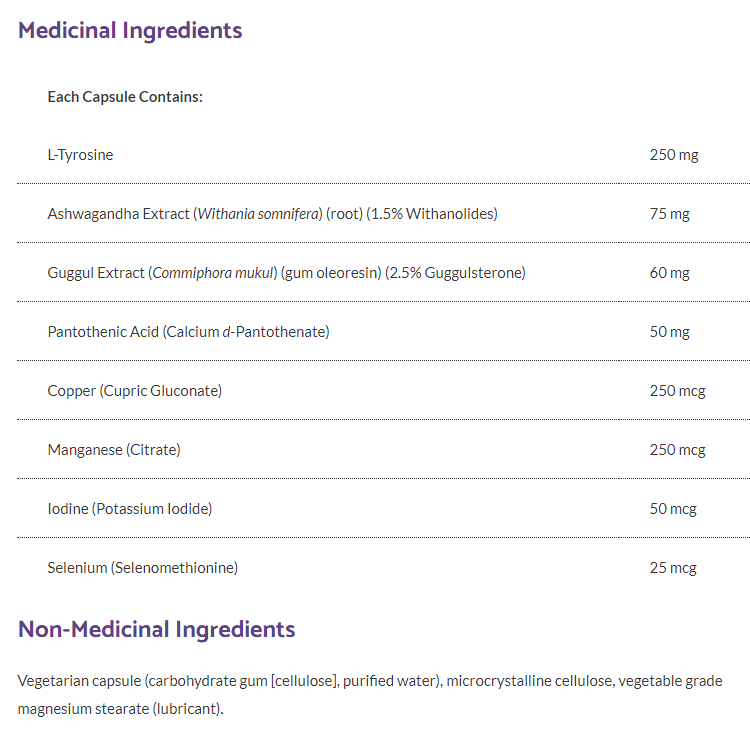Viewport: 750px width, 737px height.
Task: Click the 'Each Capsule Contains:' label
Action: 125,97
